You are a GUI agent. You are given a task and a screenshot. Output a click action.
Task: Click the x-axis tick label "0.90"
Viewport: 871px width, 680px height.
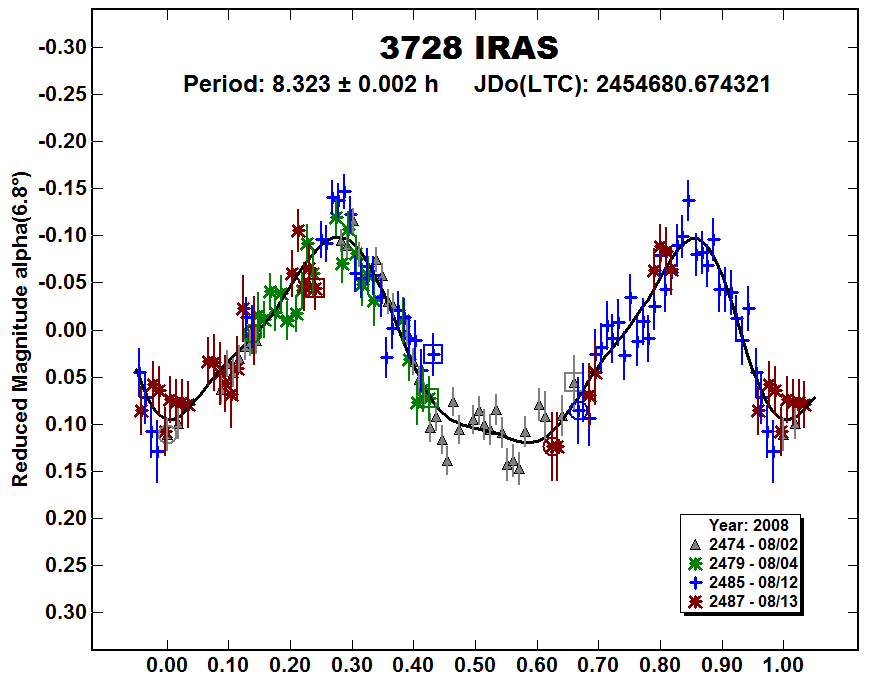722,664
